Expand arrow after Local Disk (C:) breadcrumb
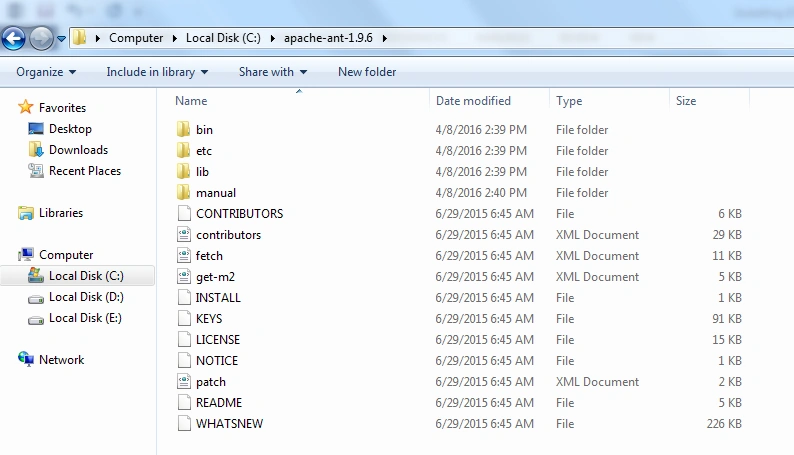The width and height of the screenshot is (794, 455). (272, 38)
